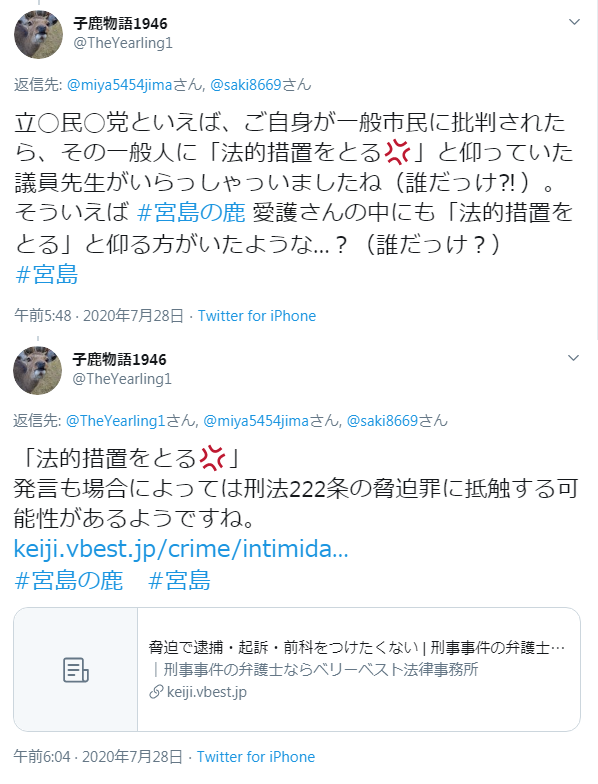This screenshot has width=598, height=784.
Task: Open the 午前6:04 2020年7月28日 timestamp
Action: pos(98,757)
